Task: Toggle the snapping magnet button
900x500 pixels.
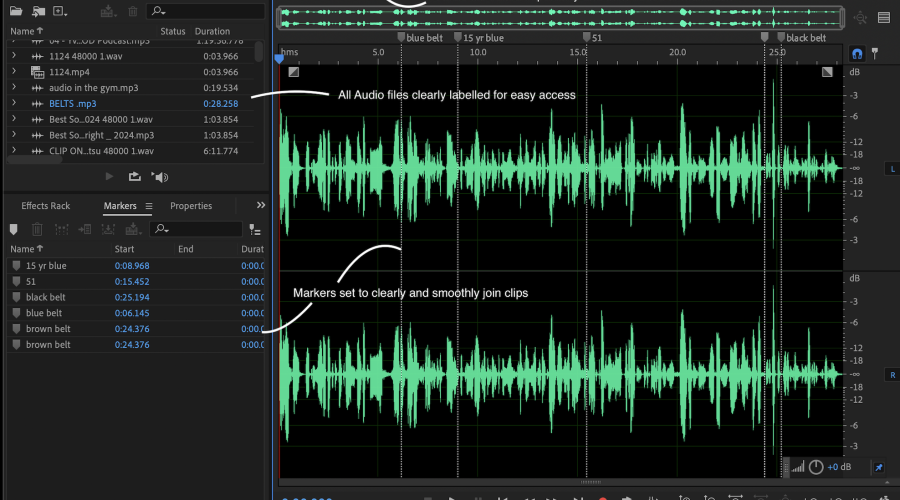Action: point(856,53)
